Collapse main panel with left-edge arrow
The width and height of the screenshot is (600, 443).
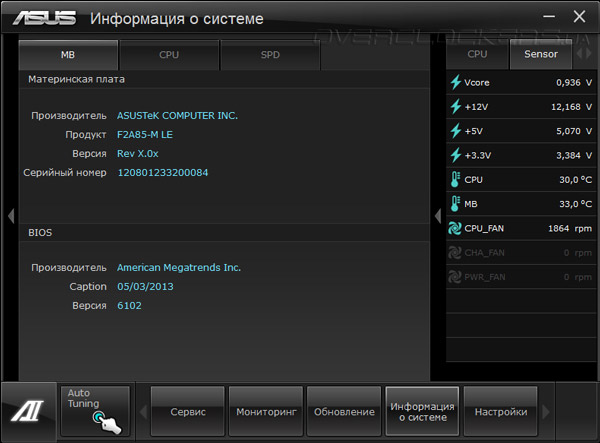click(x=11, y=216)
